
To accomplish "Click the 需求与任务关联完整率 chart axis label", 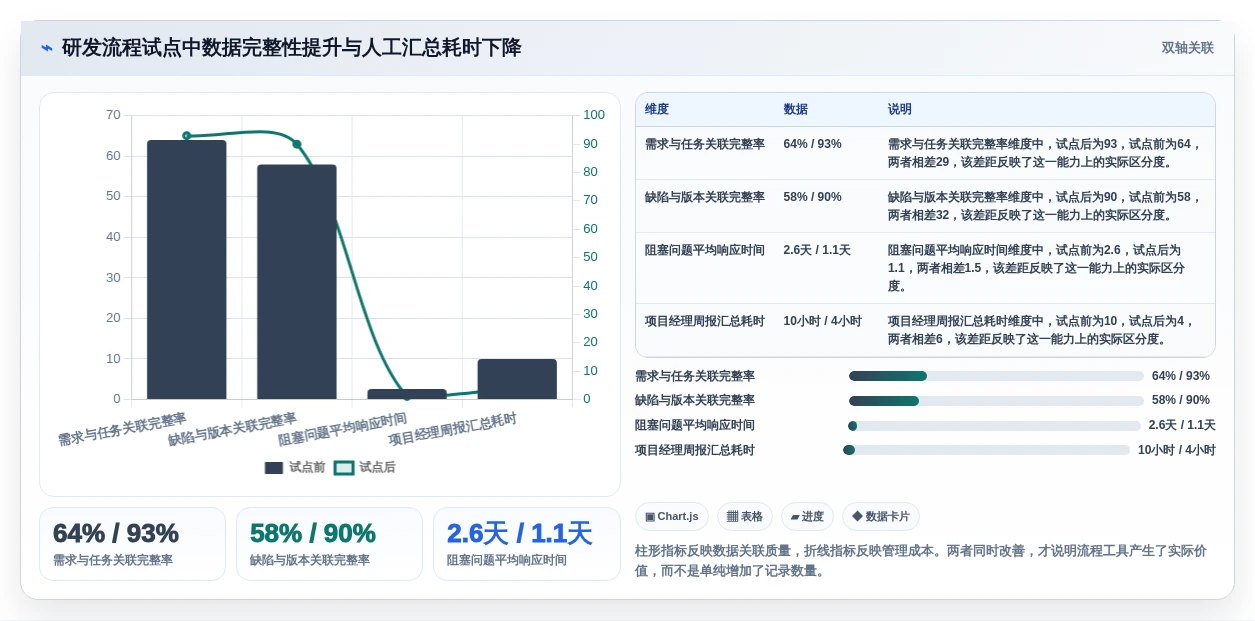I will [122, 429].
